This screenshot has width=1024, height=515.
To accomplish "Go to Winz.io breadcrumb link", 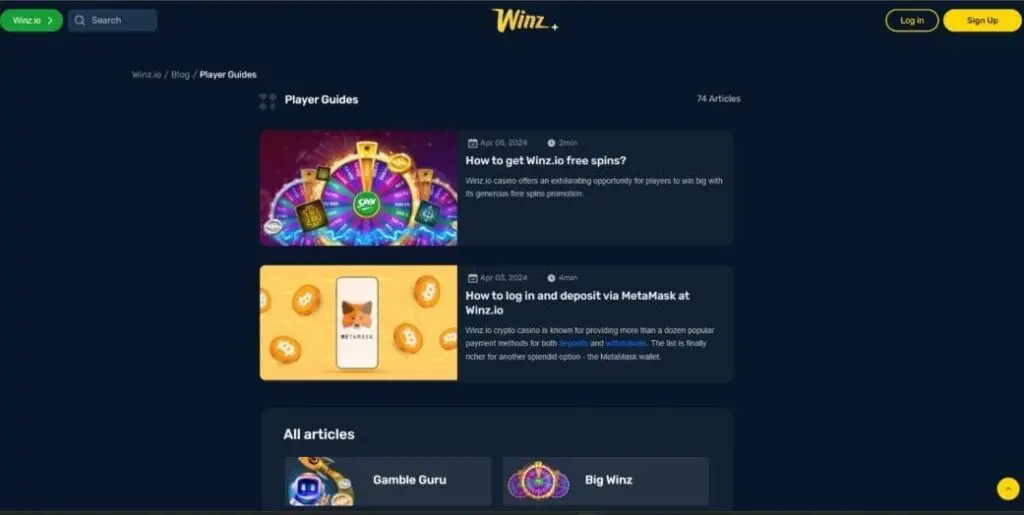I will (146, 74).
